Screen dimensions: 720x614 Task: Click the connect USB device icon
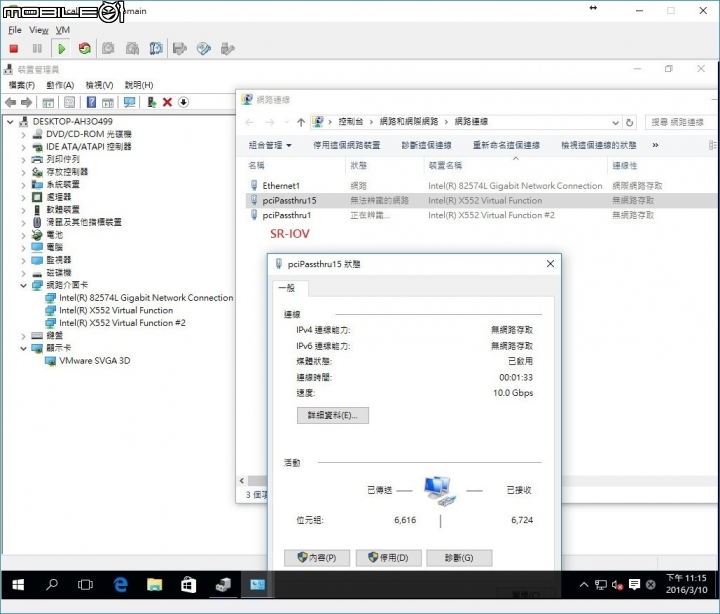pyautogui.click(x=227, y=48)
